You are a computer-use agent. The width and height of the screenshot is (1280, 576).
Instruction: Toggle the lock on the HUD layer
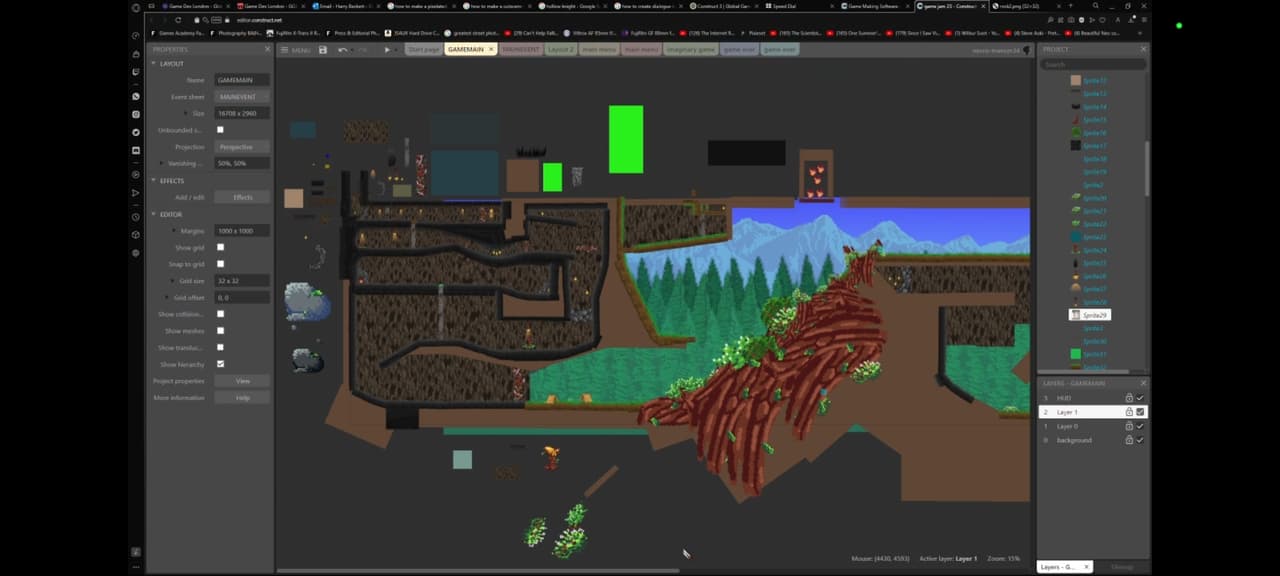click(1129, 398)
